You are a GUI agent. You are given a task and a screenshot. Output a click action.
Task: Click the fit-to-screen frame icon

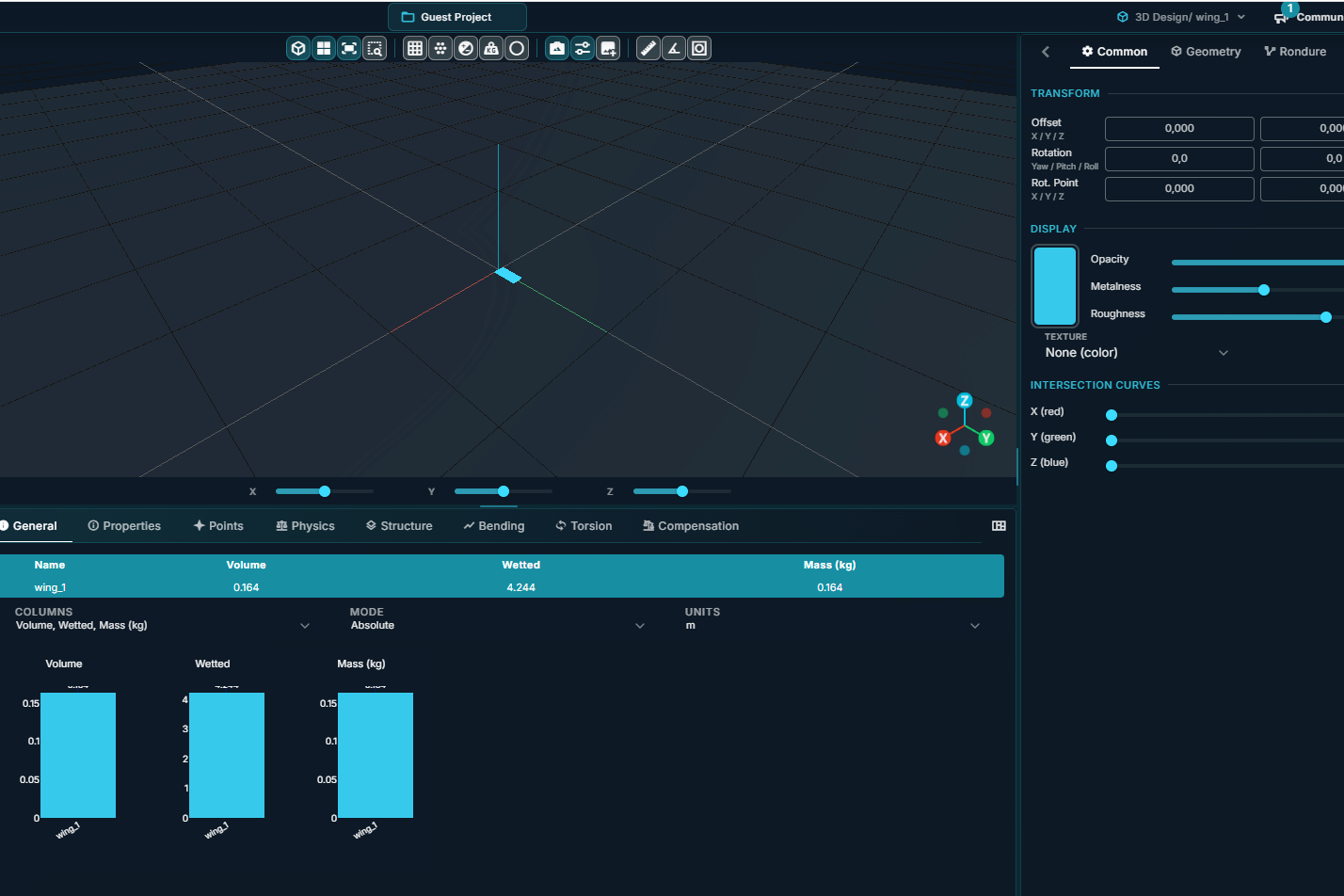pos(349,48)
